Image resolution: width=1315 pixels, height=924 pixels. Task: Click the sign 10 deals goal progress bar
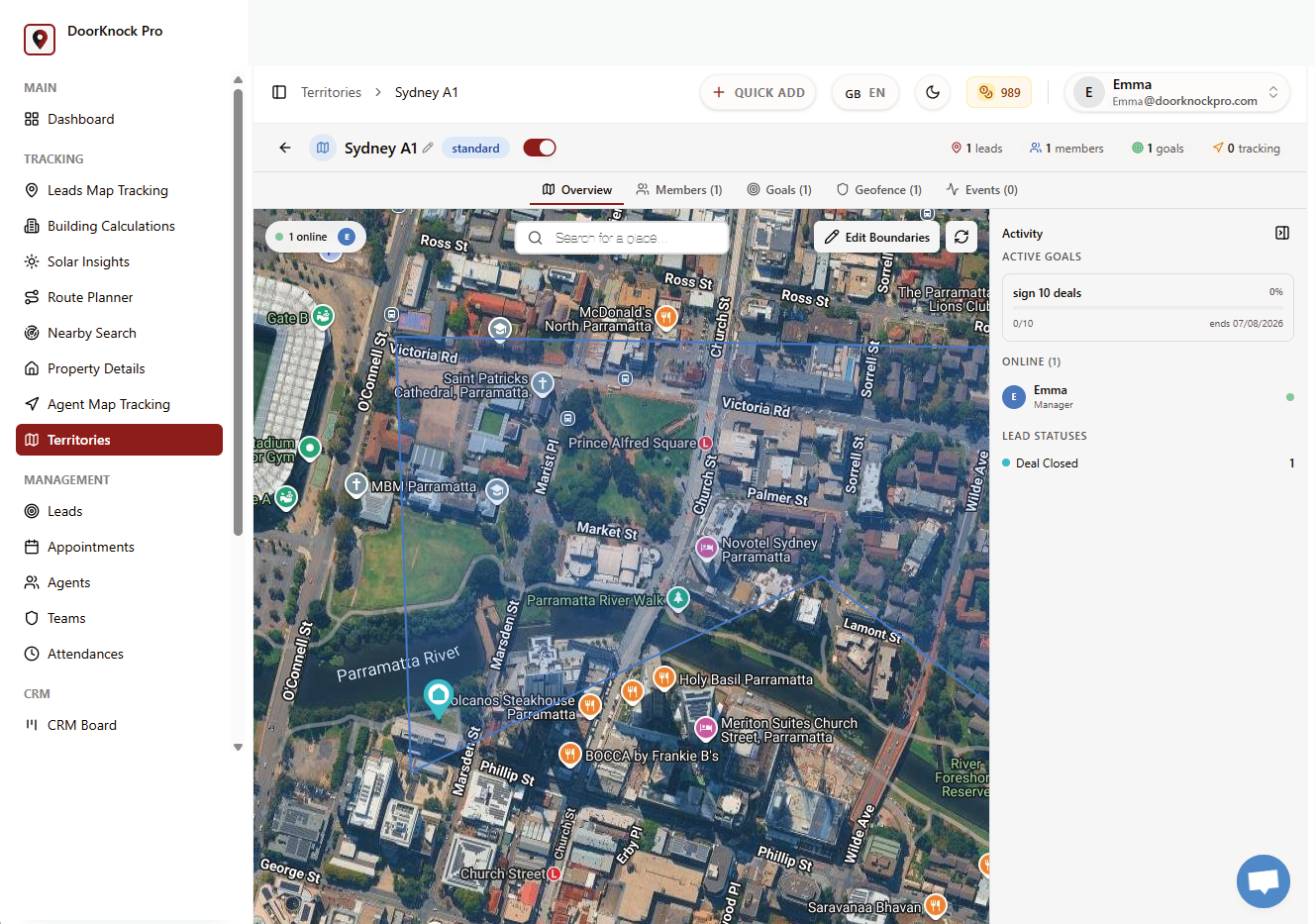(x=1148, y=308)
